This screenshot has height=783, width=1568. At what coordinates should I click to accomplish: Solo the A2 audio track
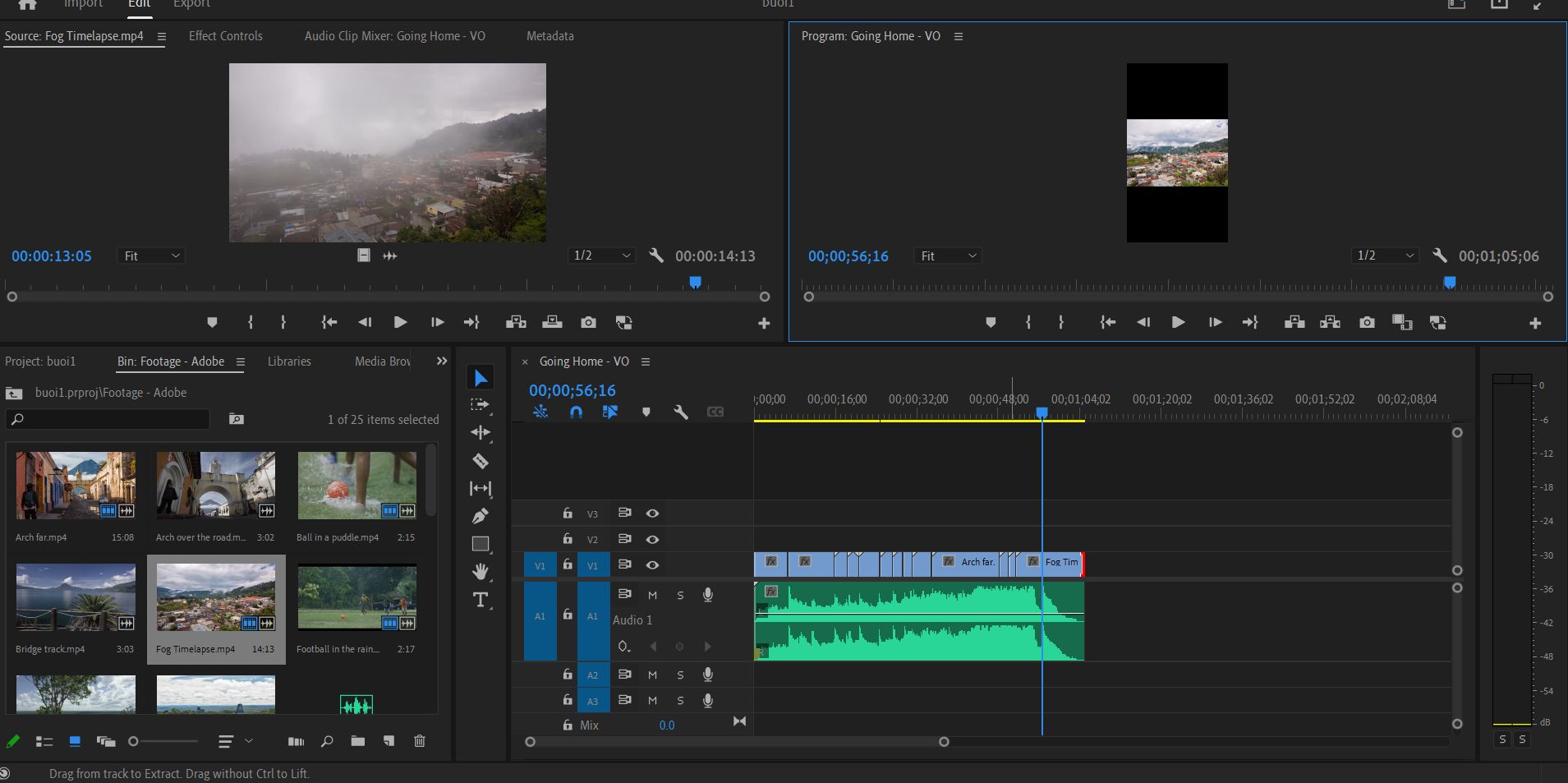point(680,675)
